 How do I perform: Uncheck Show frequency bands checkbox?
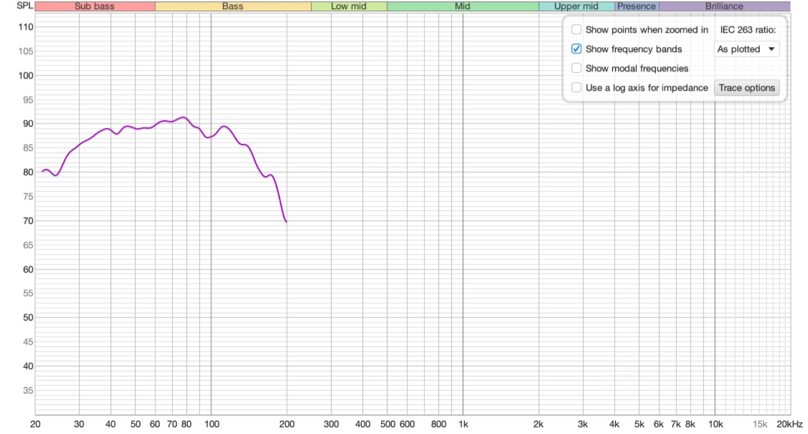576,49
